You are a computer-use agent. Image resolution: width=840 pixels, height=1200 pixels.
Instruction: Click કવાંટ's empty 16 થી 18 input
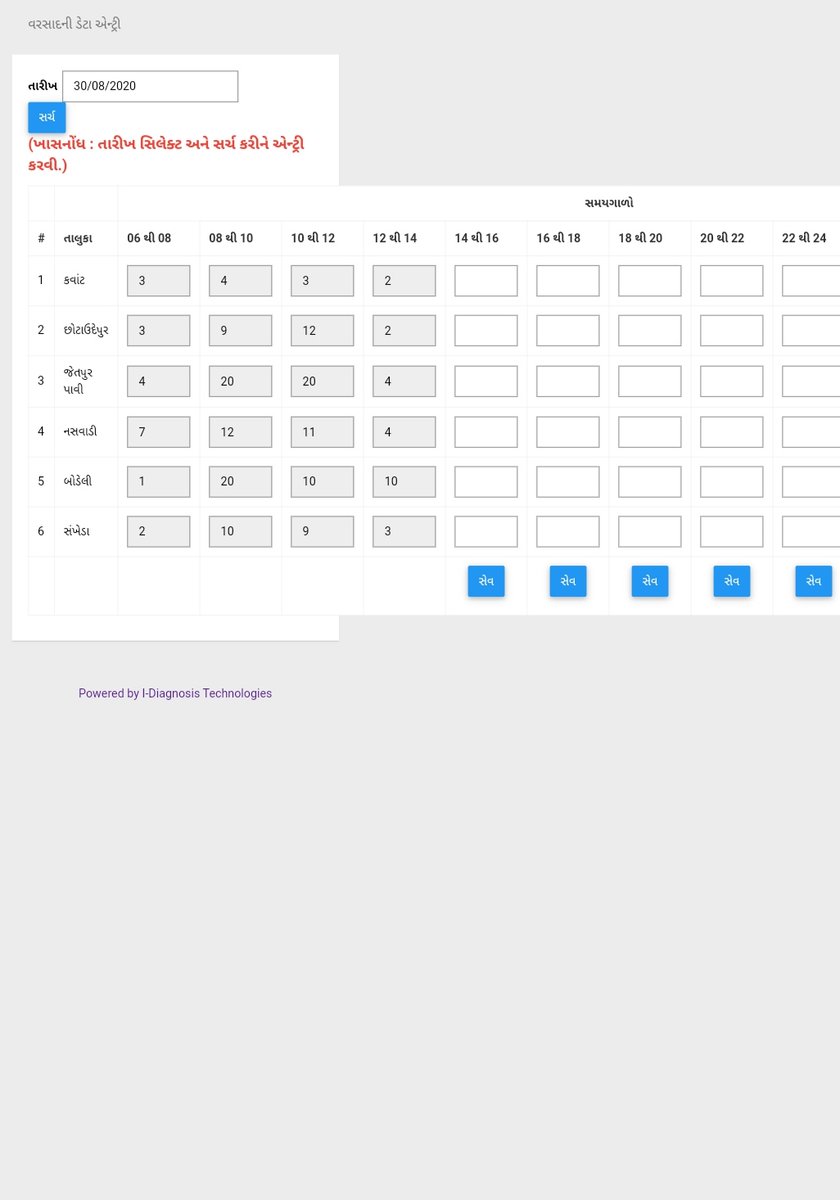point(568,281)
